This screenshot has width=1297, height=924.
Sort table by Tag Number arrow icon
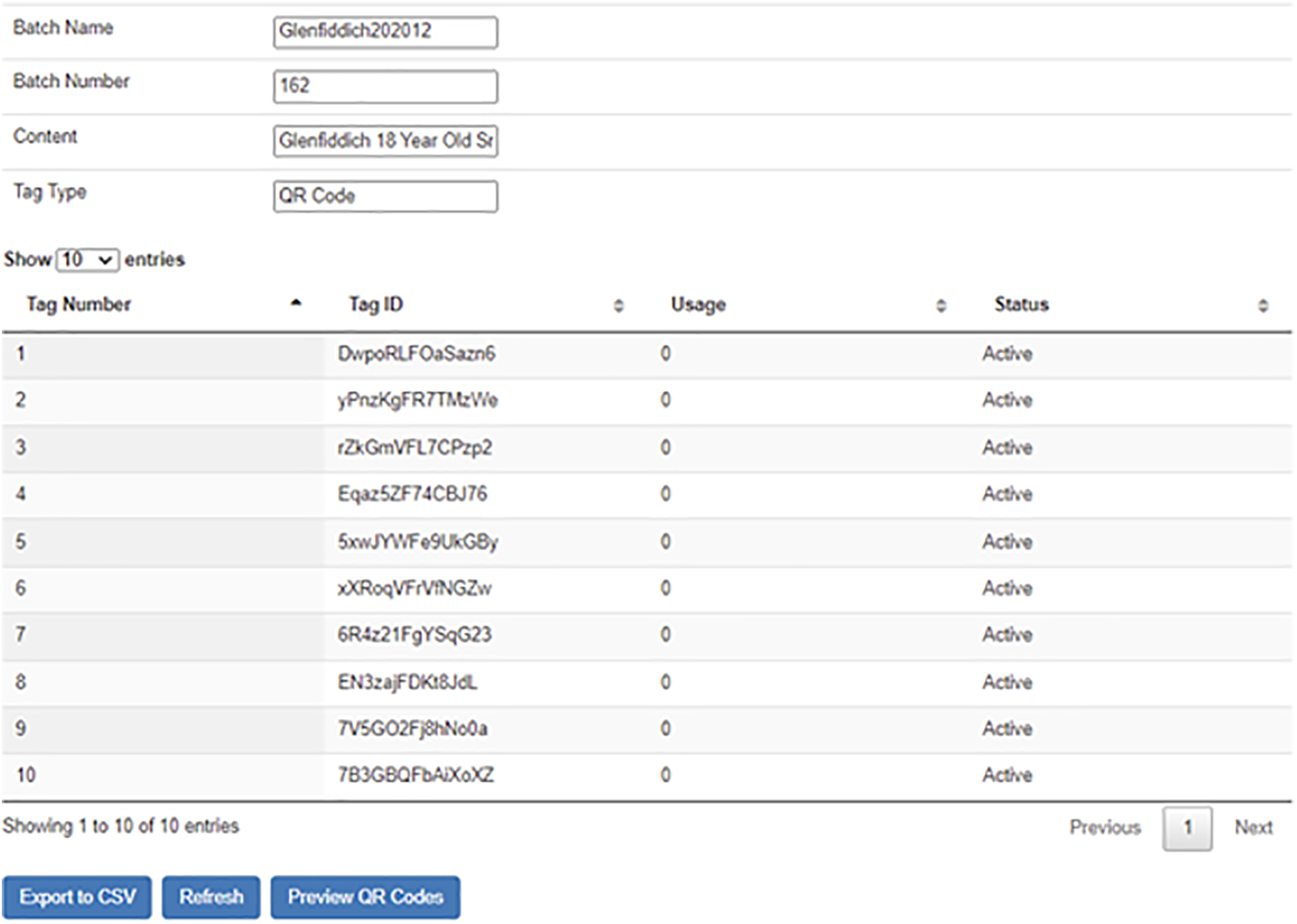[296, 303]
